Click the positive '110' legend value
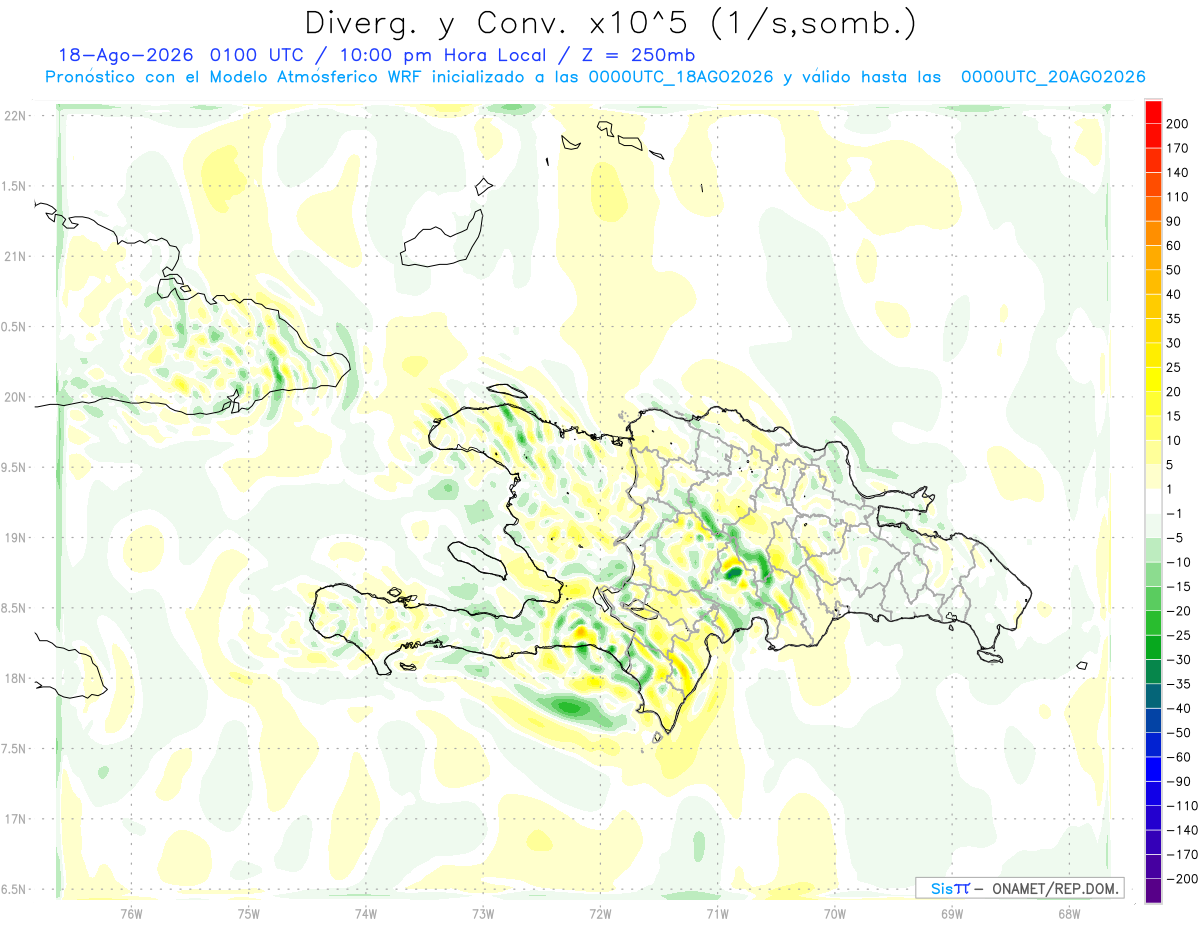The image size is (1200, 927). (x=1178, y=197)
